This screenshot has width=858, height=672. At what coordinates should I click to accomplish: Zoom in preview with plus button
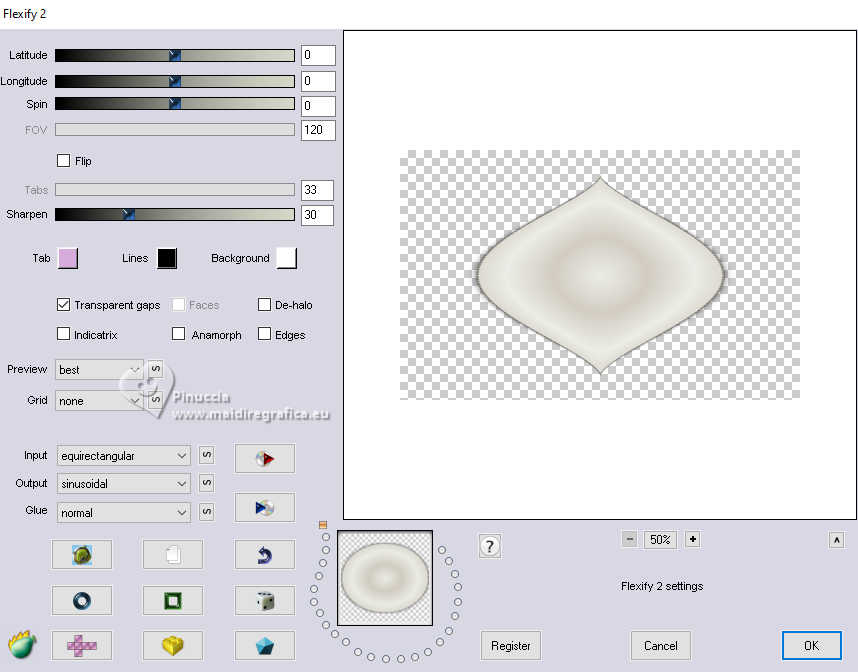[x=693, y=540]
